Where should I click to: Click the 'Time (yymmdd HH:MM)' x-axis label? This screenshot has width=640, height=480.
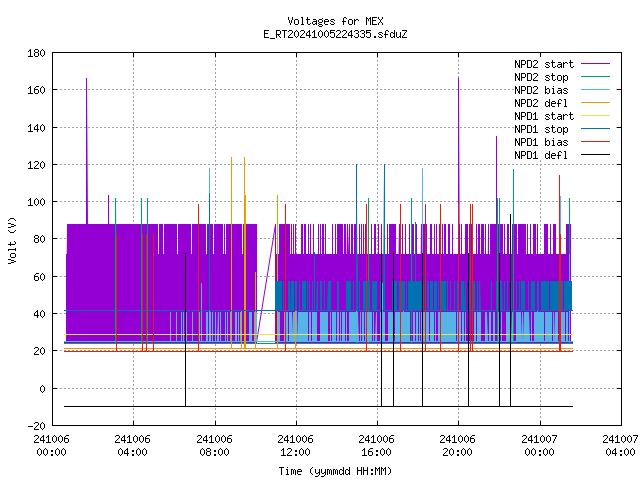pyautogui.click(x=335, y=471)
